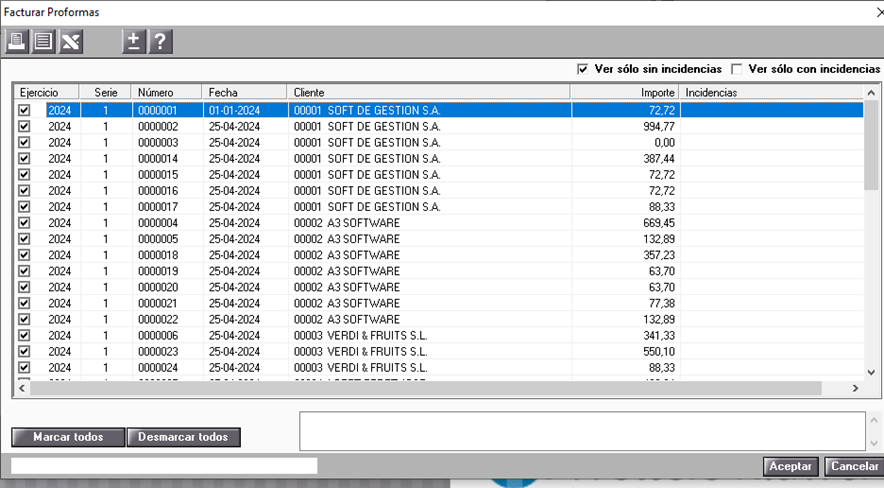This screenshot has width=884, height=488.
Task: Select the cell with amount 994,77
Action: [x=625, y=126]
